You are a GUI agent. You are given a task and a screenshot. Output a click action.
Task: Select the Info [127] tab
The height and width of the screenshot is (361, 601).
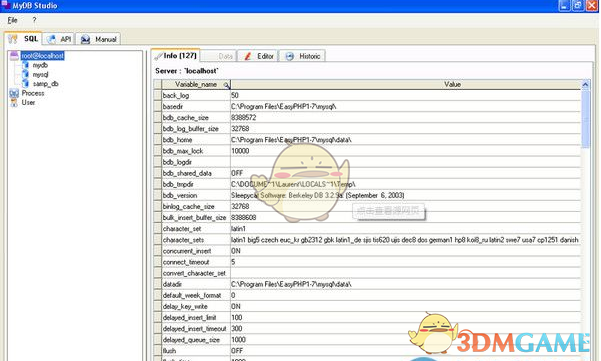click(176, 56)
